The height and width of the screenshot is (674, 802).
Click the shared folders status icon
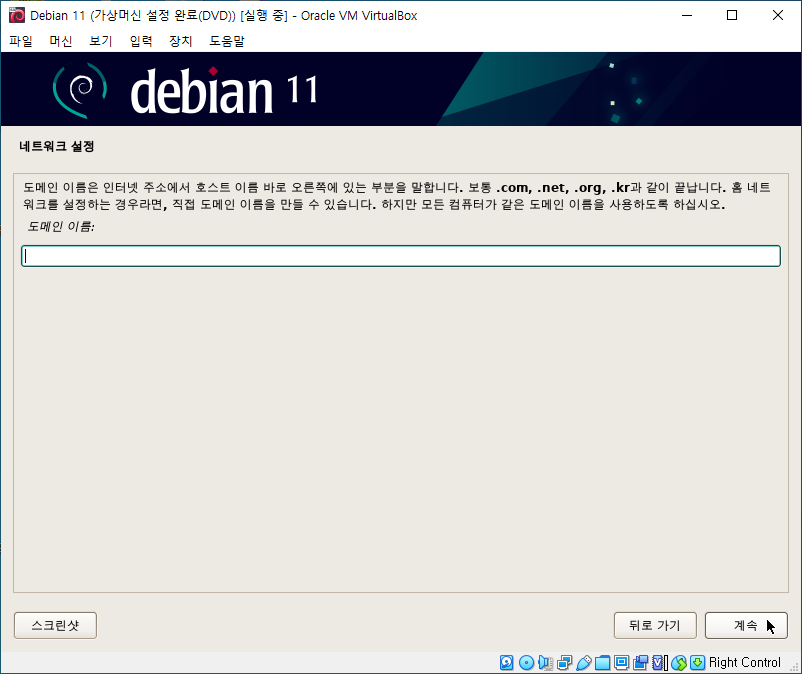click(x=603, y=662)
